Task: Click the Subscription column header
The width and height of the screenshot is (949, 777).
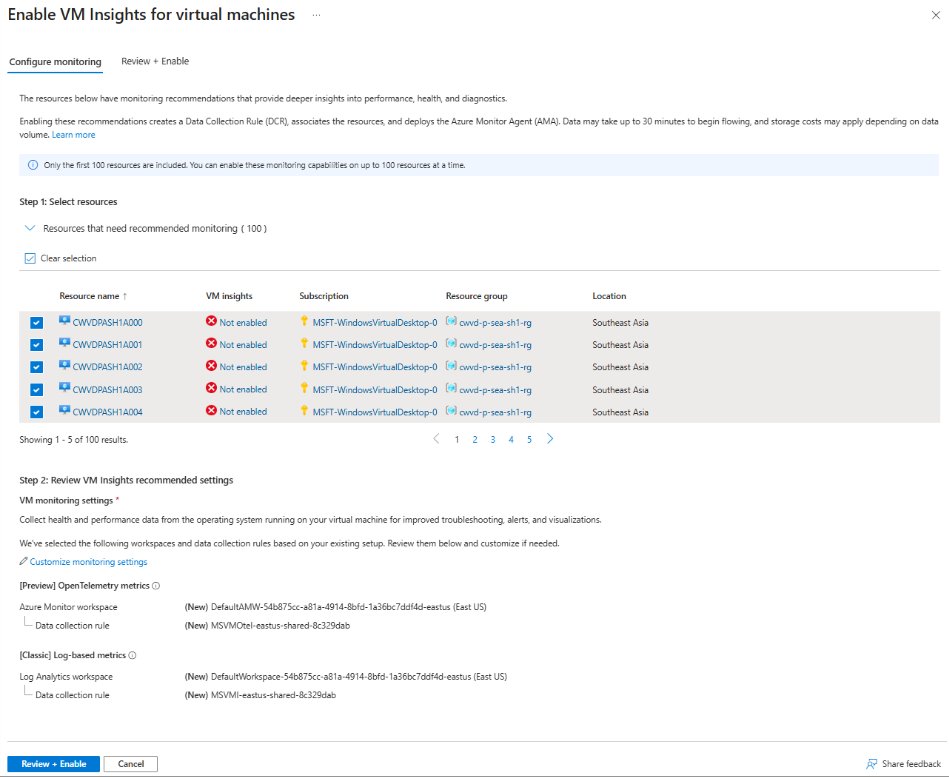Action: click(x=324, y=296)
